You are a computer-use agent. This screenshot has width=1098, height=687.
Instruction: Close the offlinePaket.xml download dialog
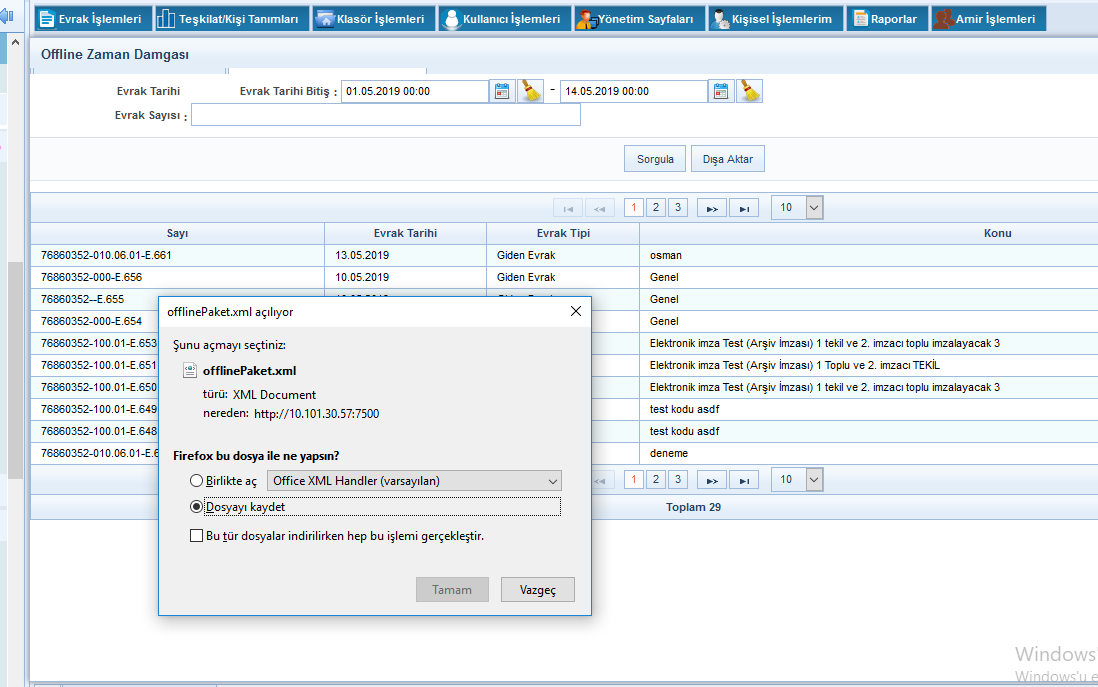point(575,311)
